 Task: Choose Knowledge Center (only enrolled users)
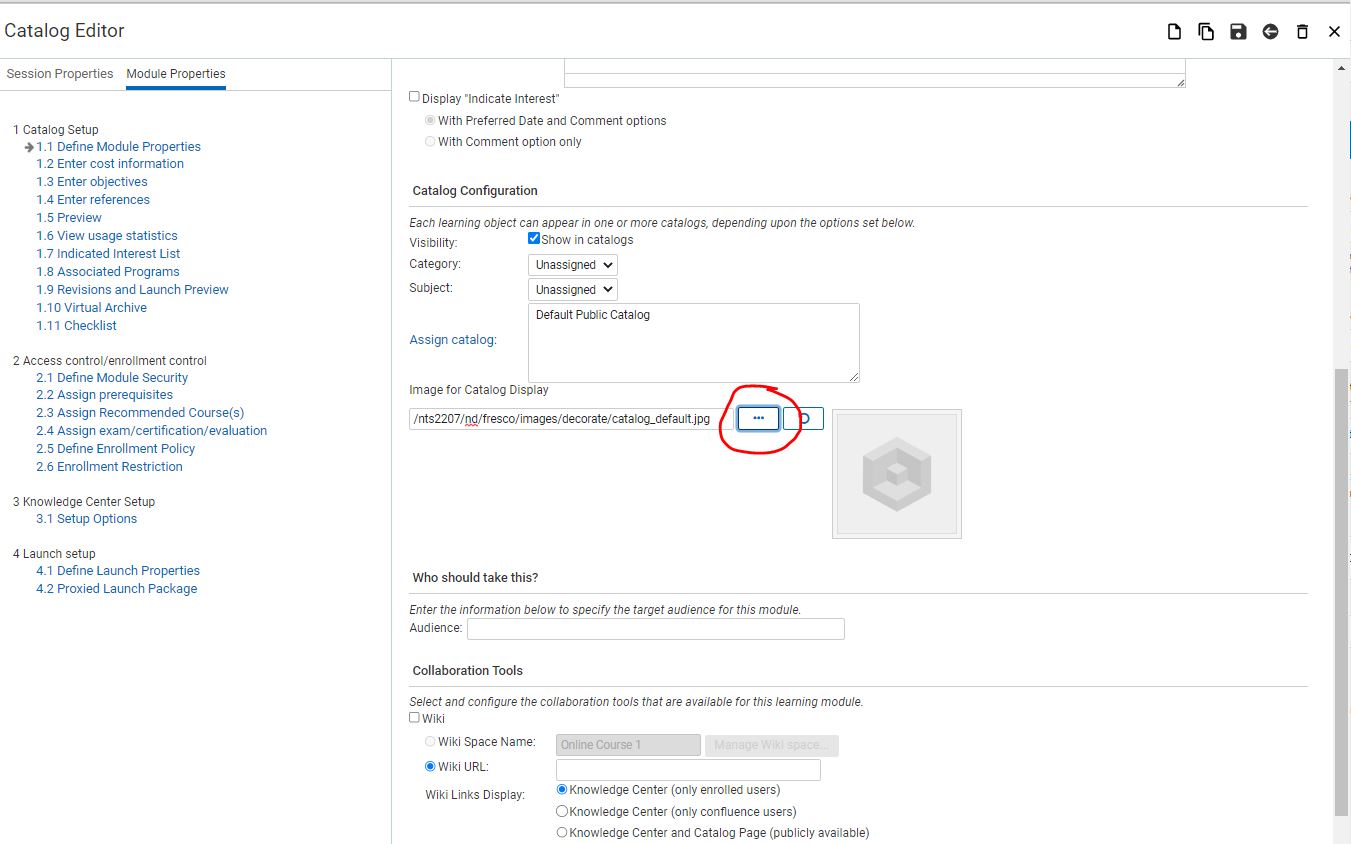[562, 789]
